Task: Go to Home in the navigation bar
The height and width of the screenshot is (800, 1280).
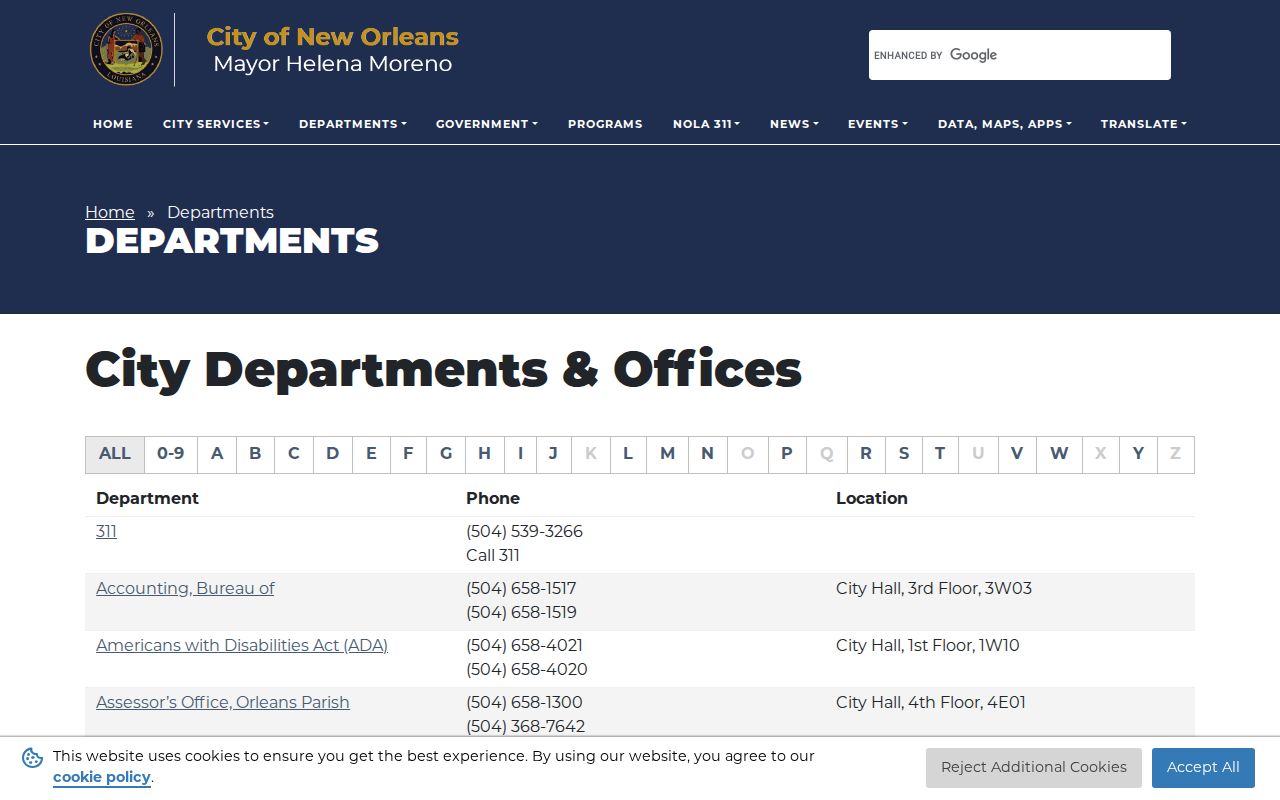Action: point(113,124)
